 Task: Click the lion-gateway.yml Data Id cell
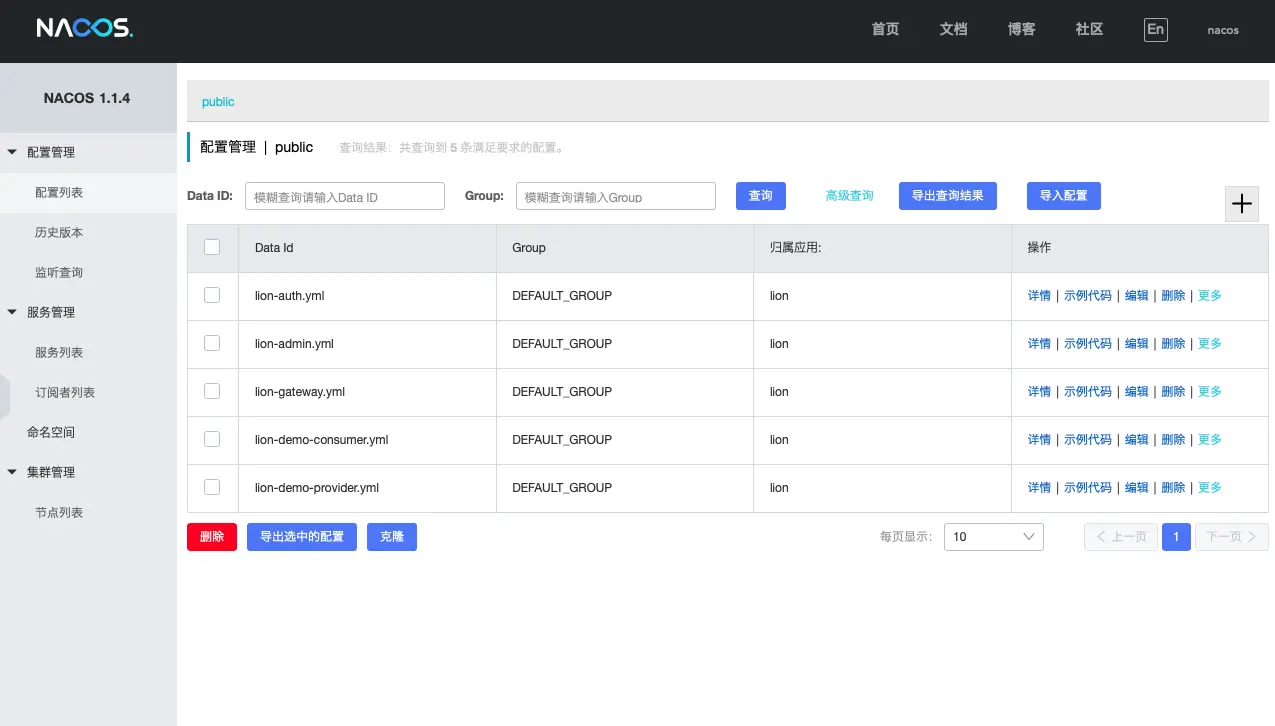click(x=367, y=392)
